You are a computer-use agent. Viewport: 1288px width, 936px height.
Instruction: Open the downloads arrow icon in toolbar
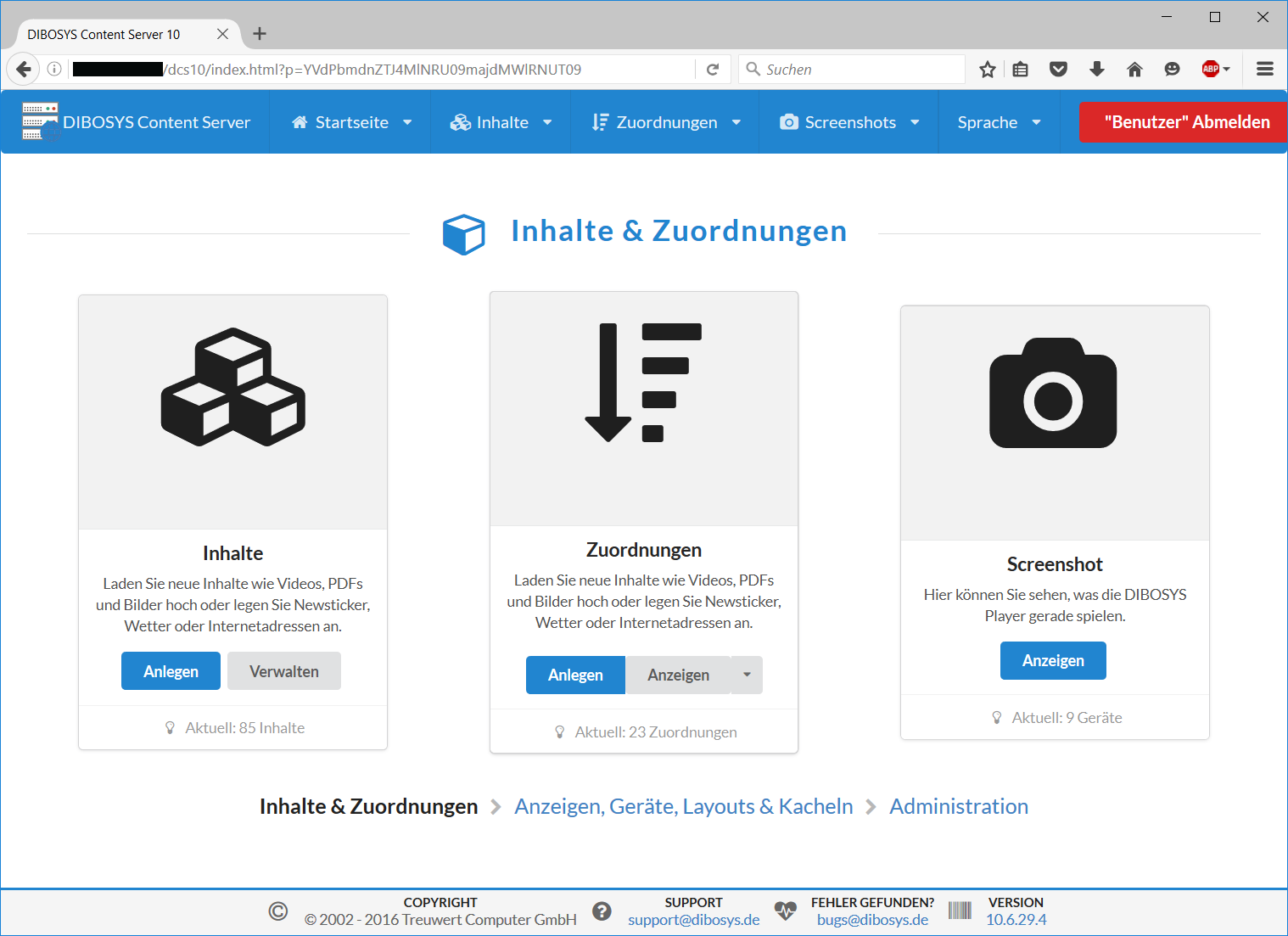point(1096,70)
